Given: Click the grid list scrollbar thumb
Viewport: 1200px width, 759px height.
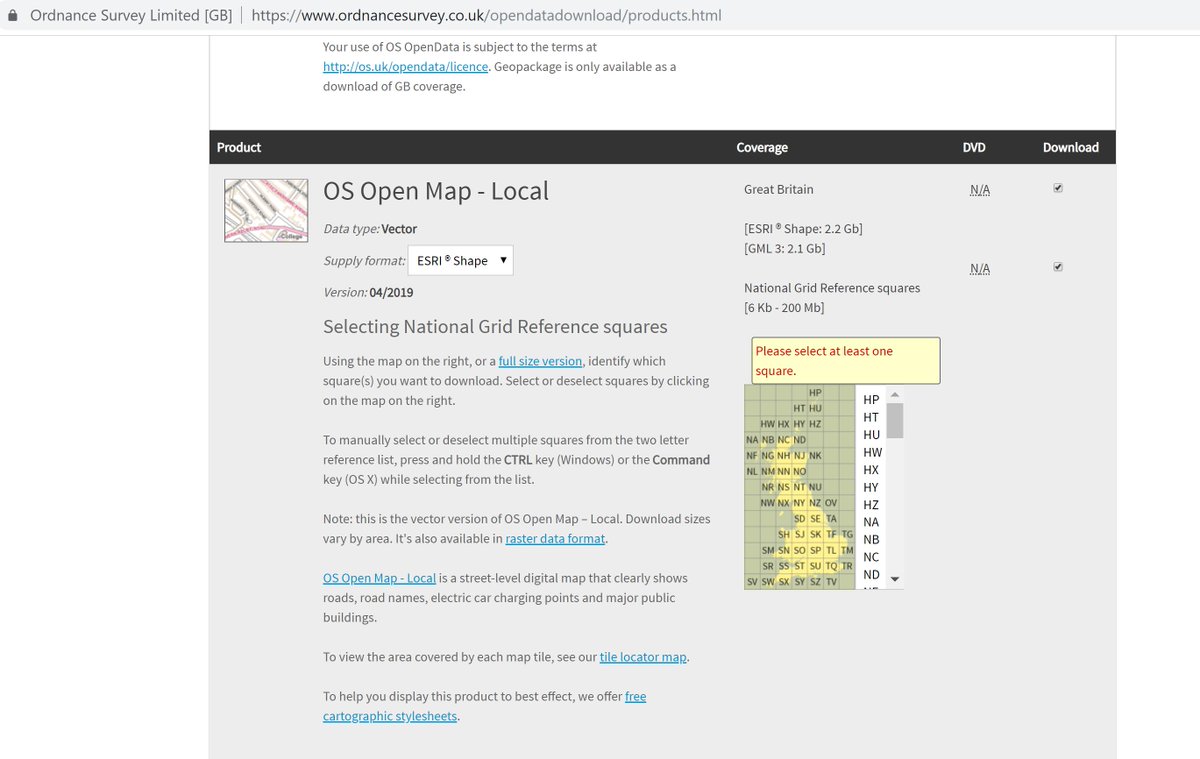Looking at the screenshot, I should tap(895, 421).
